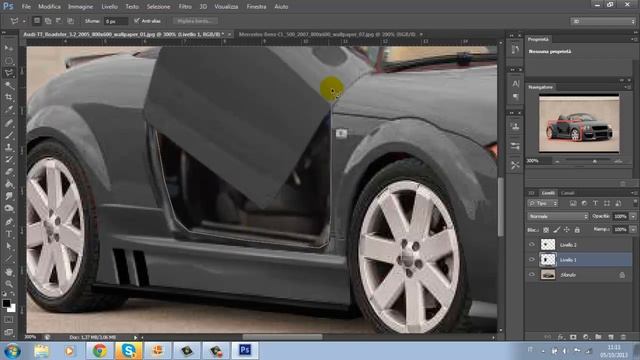Viewport: 640px width, 360px height.
Task: Hide the Livello 2 layer
Action: 531,244
